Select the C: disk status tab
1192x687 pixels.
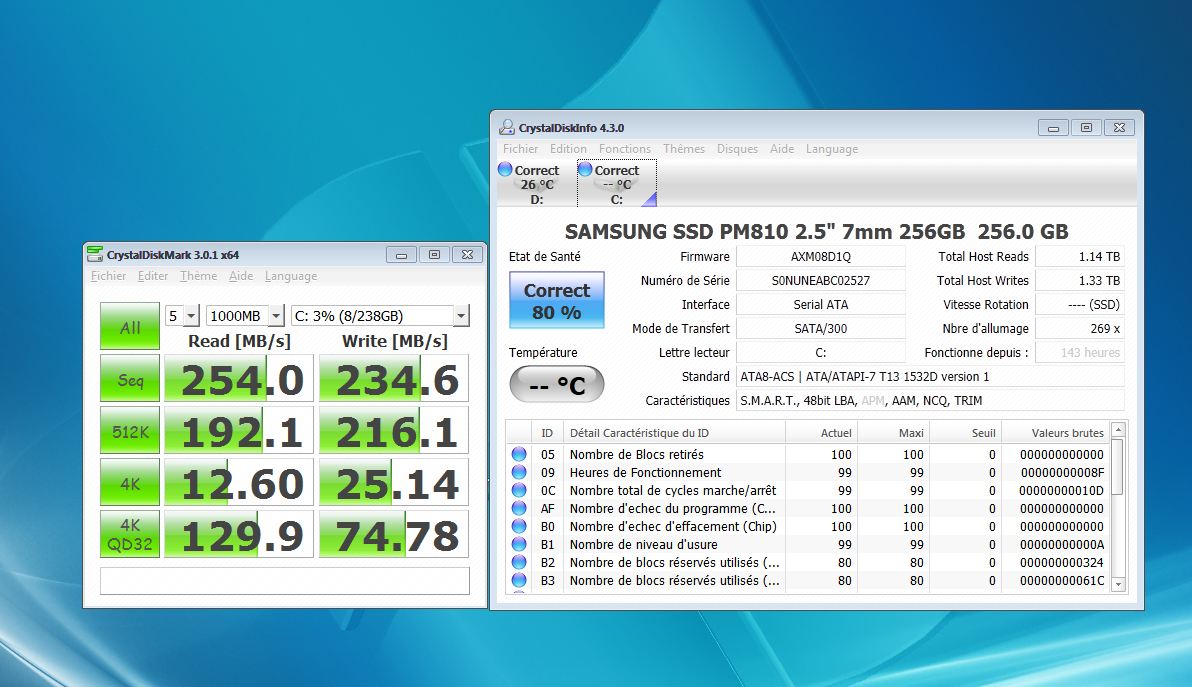pos(616,184)
